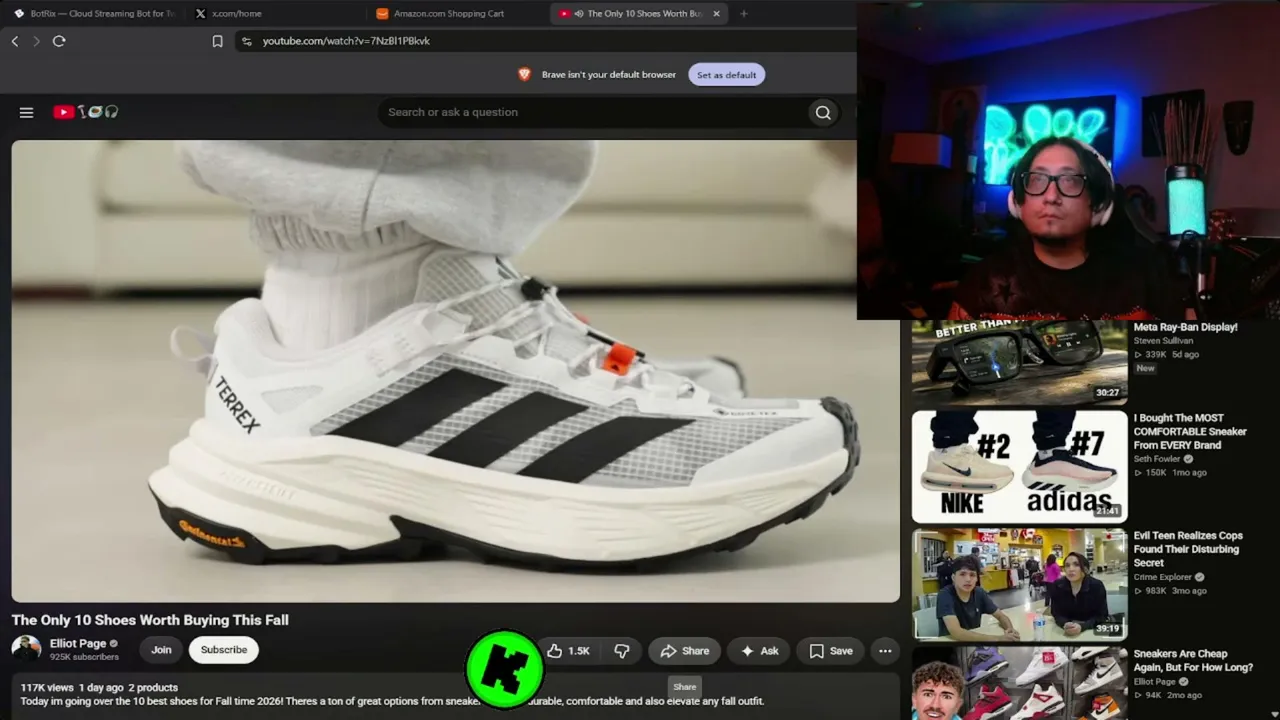This screenshot has height=720, width=1280.
Task: Open Elliot Page channel name link
Action: point(78,644)
